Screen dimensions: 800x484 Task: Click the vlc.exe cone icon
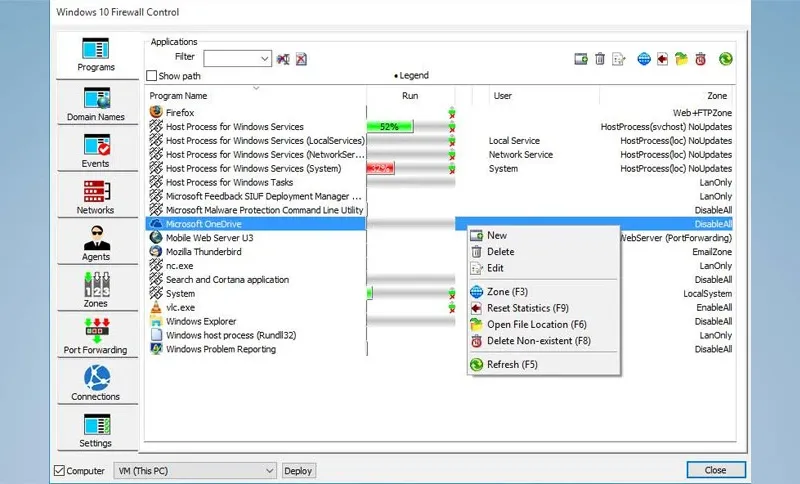coord(156,307)
